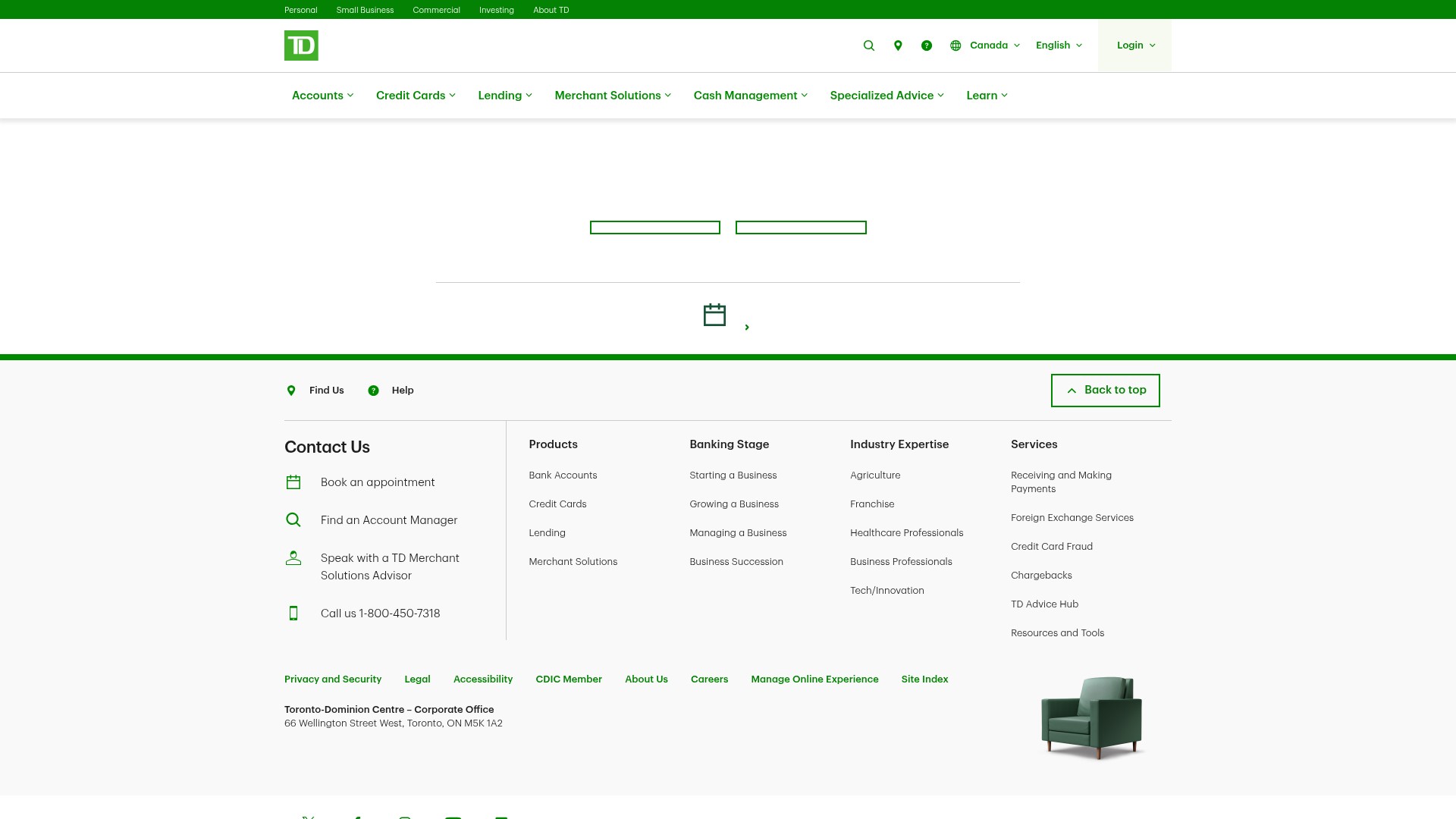Screen dimensions: 1456x819
Task: Expand the Accounts menu
Action: (322, 96)
